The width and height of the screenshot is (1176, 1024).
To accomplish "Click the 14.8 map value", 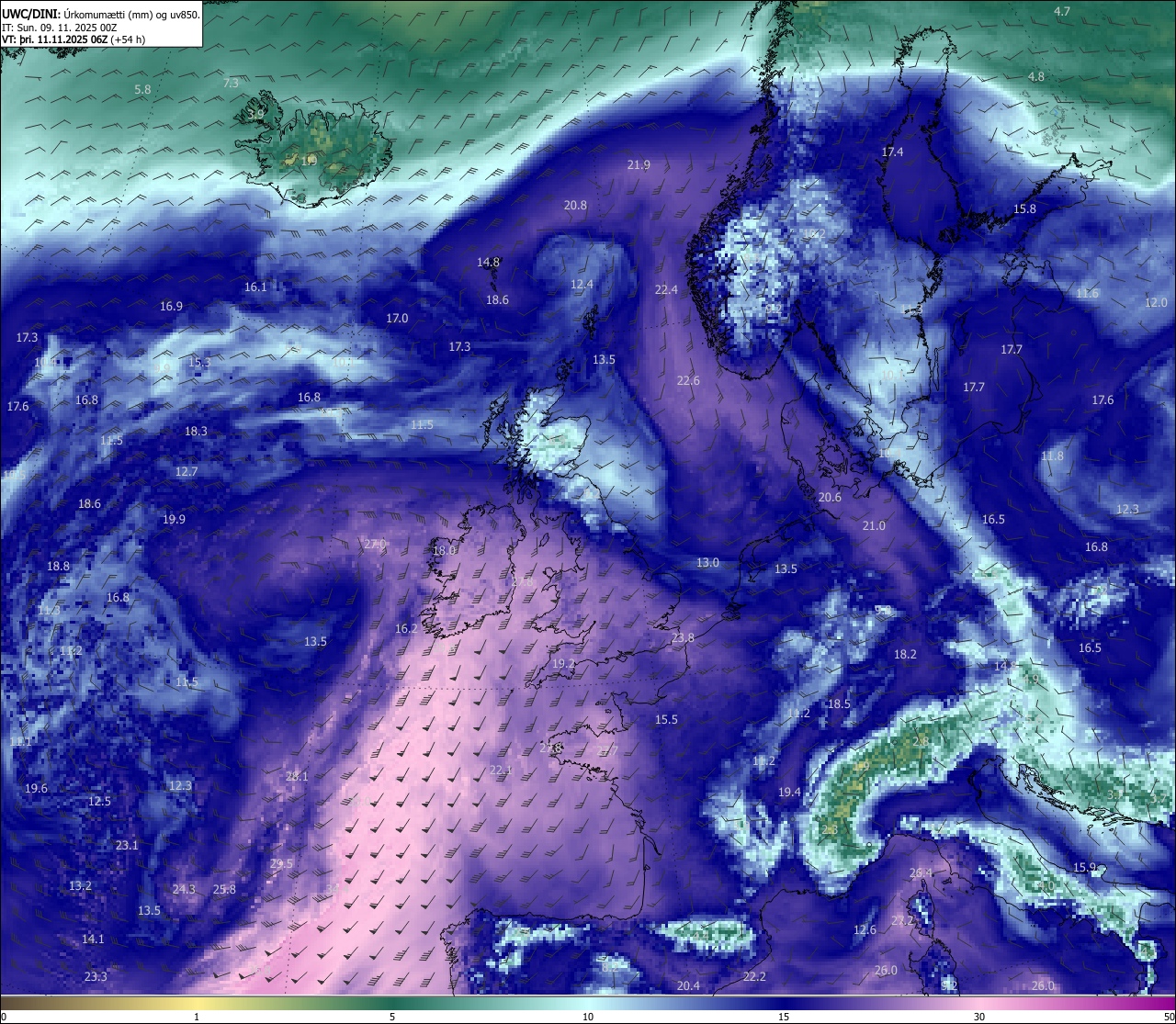I will [488, 263].
